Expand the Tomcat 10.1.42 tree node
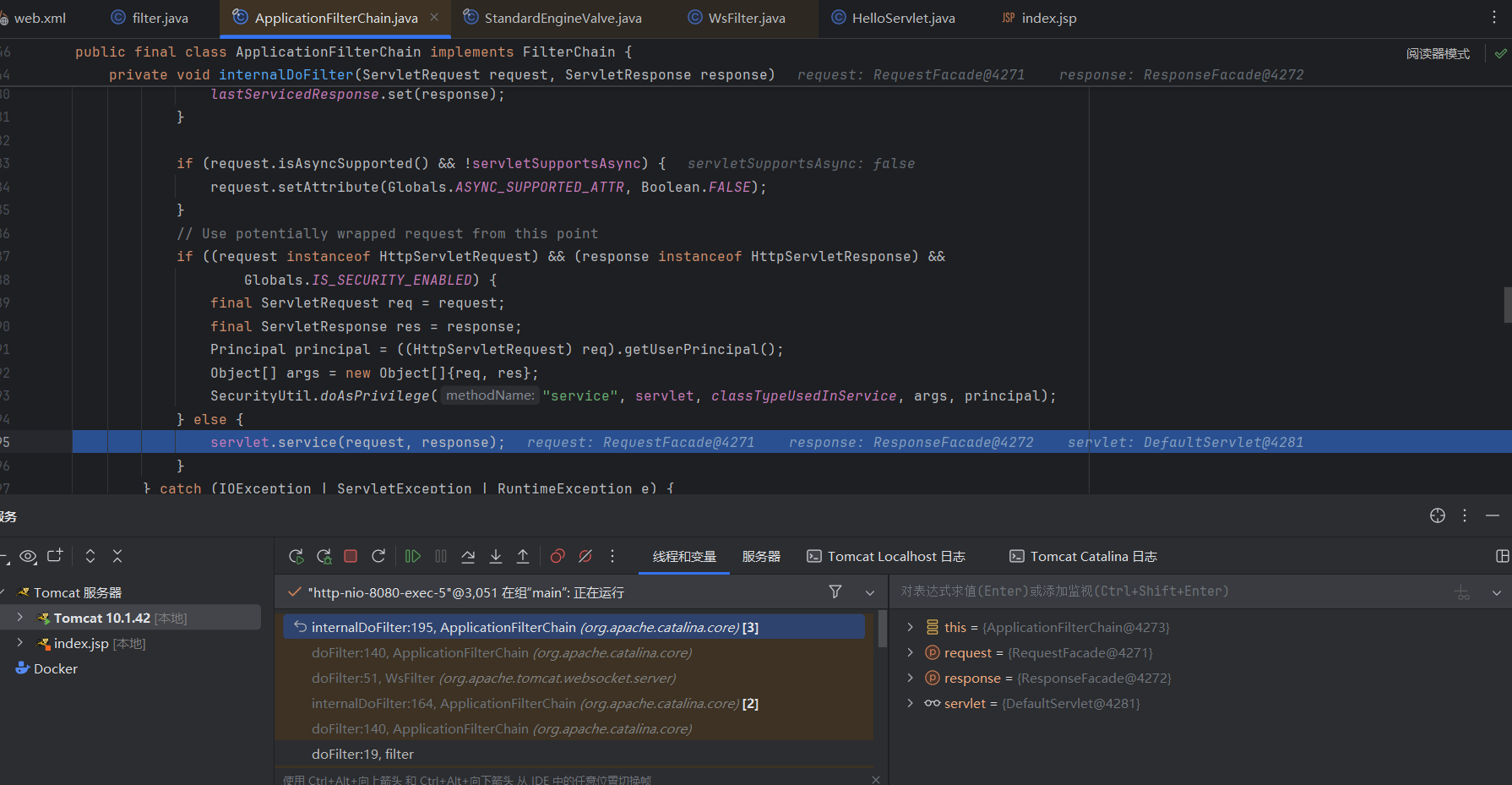Viewport: 1512px width, 785px height. tap(19, 618)
